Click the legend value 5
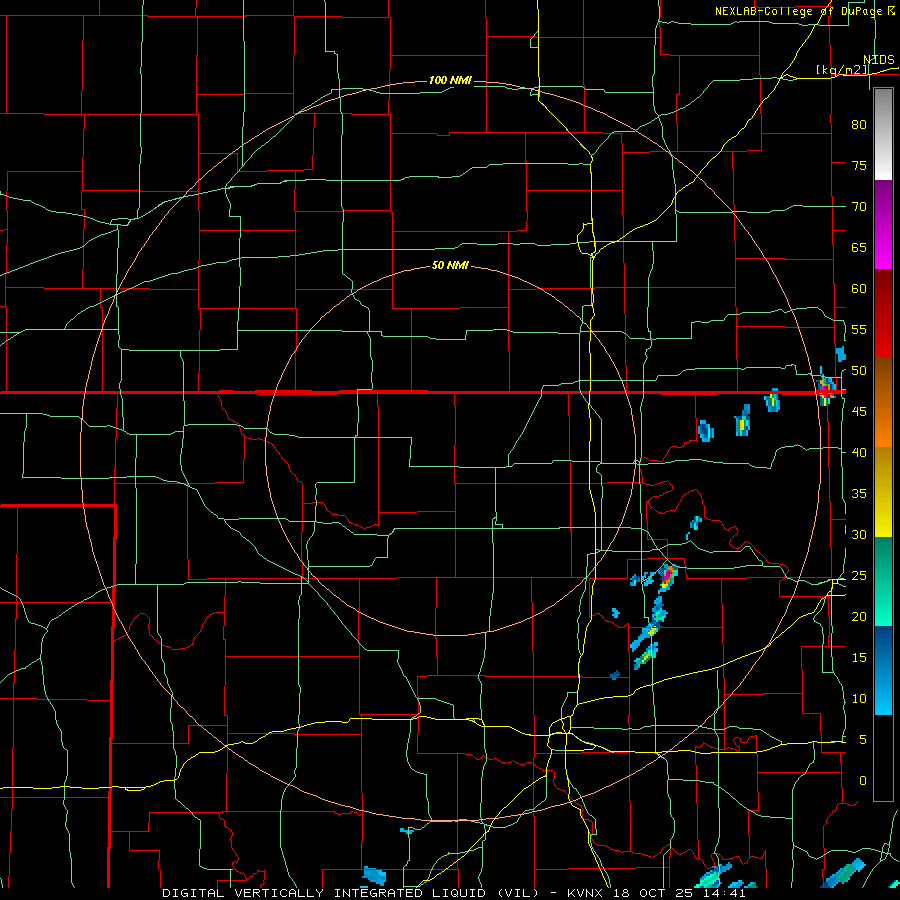This screenshot has height=900, width=900. coord(863,740)
